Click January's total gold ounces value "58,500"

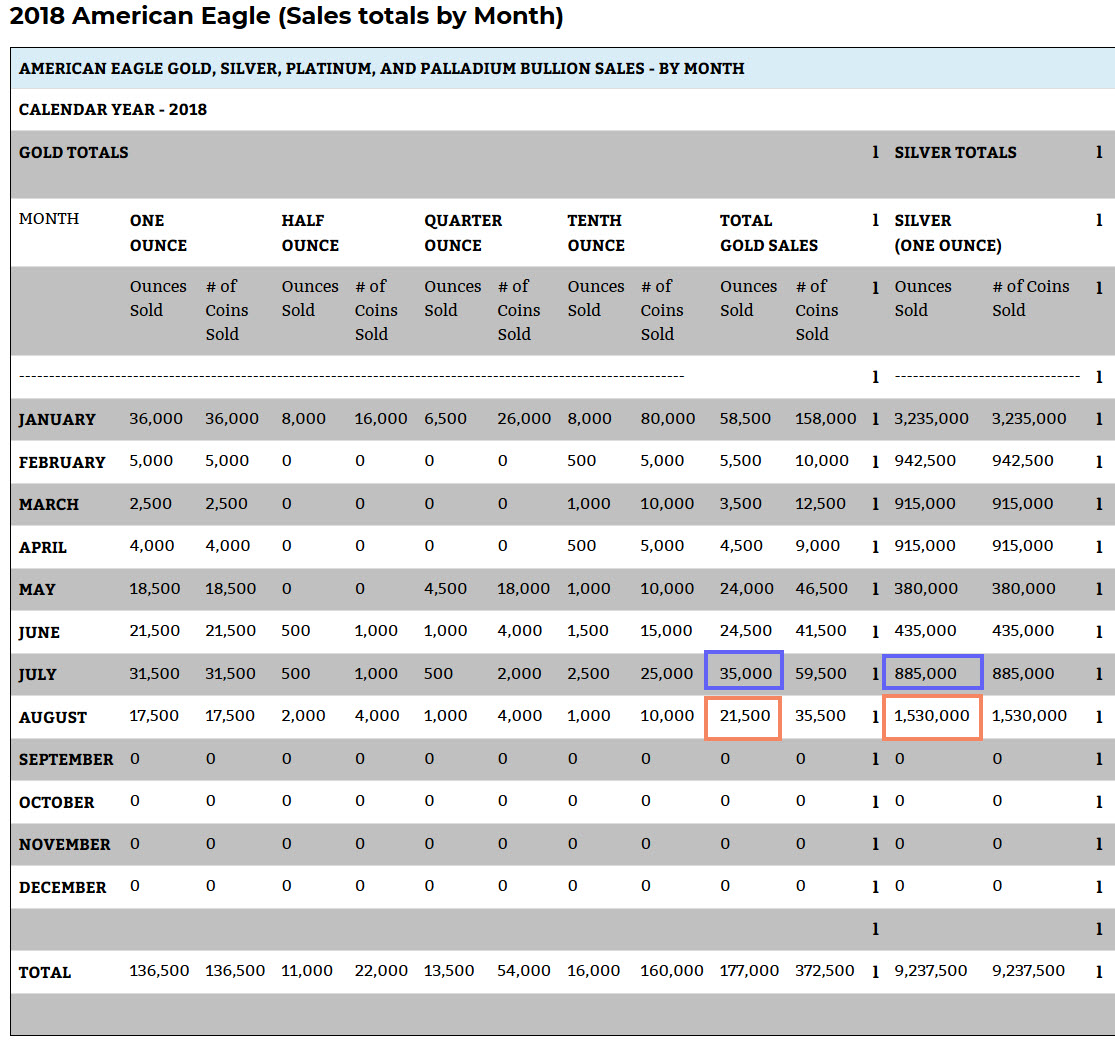745,419
